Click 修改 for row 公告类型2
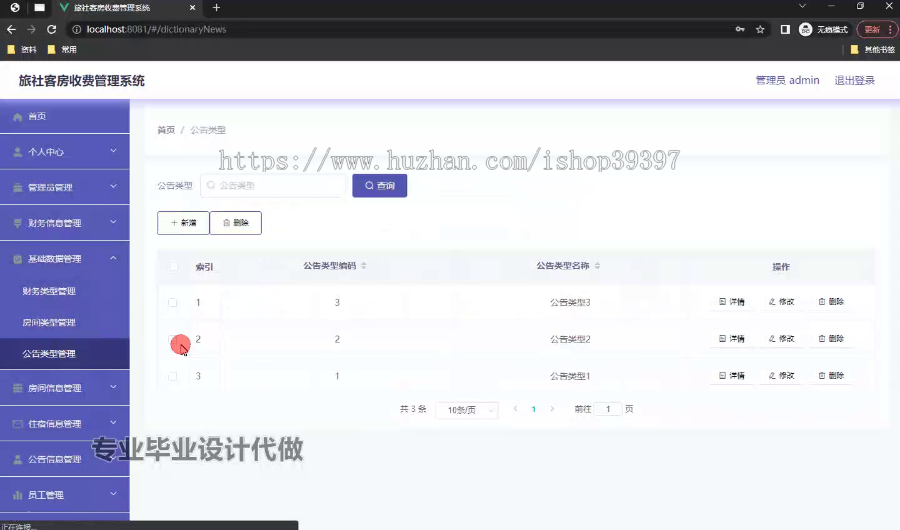Image resolution: width=900 pixels, height=530 pixels. [x=781, y=339]
